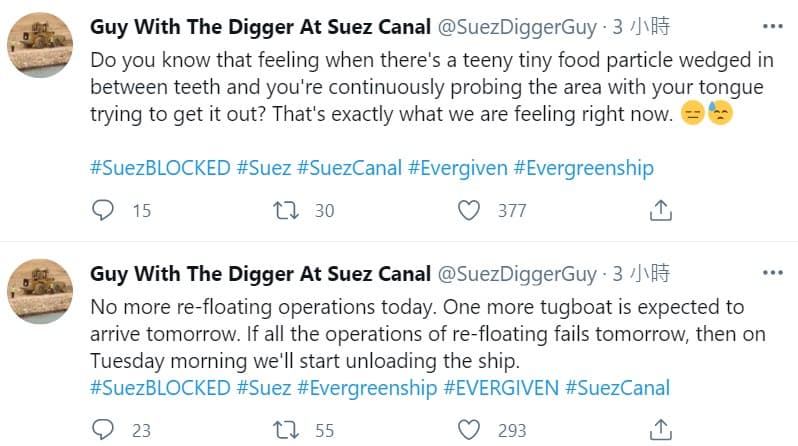Open first tweet's profile avatar
Viewport: 798px width, 446px height.
pos(40,45)
